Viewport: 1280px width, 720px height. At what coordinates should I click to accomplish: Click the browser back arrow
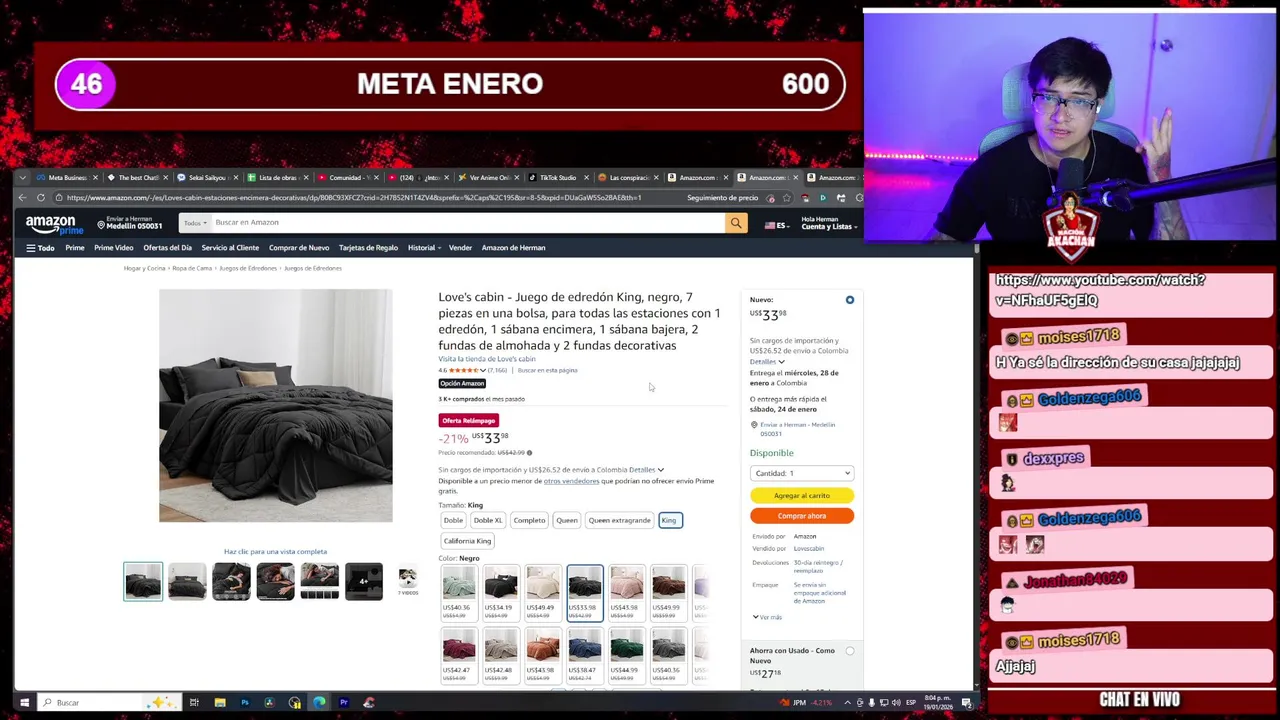23,198
